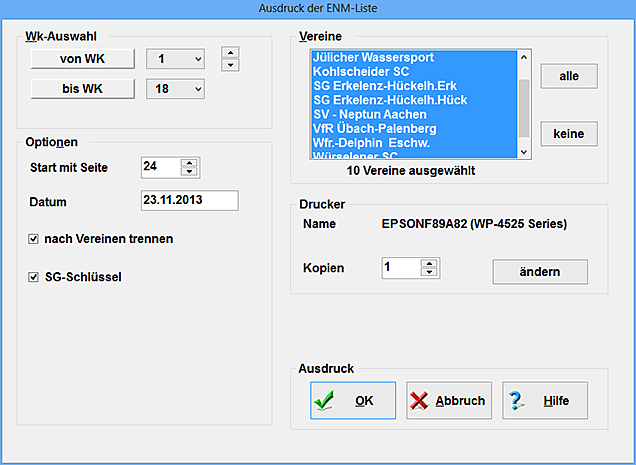Deselect all clubs with 'keine' button
This screenshot has width=636, height=465.
pos(568,133)
